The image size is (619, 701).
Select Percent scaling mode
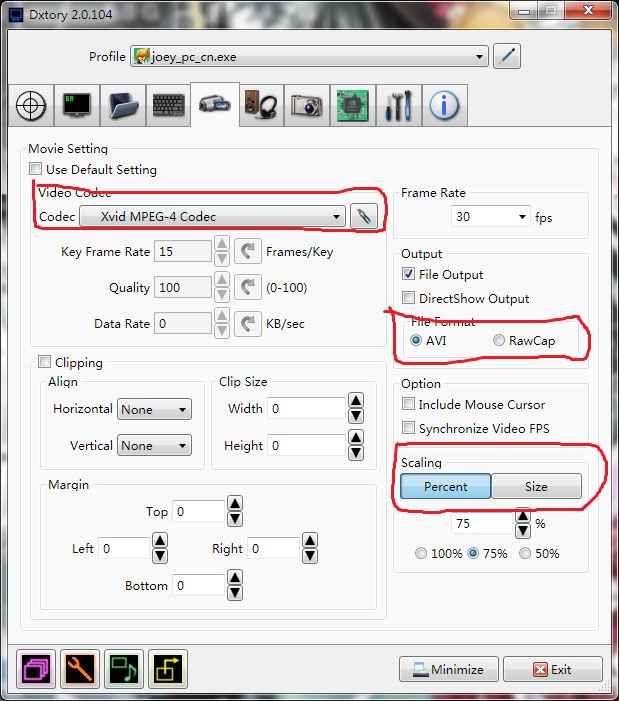(x=446, y=486)
